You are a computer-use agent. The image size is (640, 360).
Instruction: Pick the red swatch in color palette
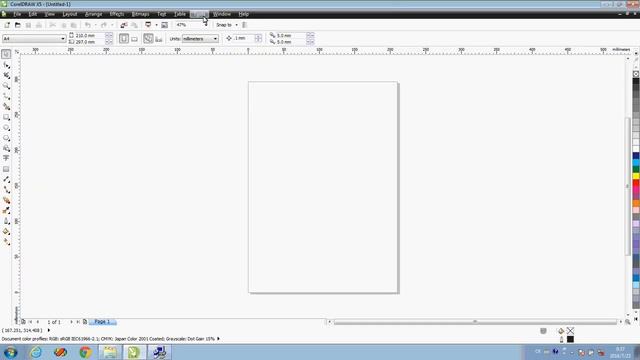[636, 184]
